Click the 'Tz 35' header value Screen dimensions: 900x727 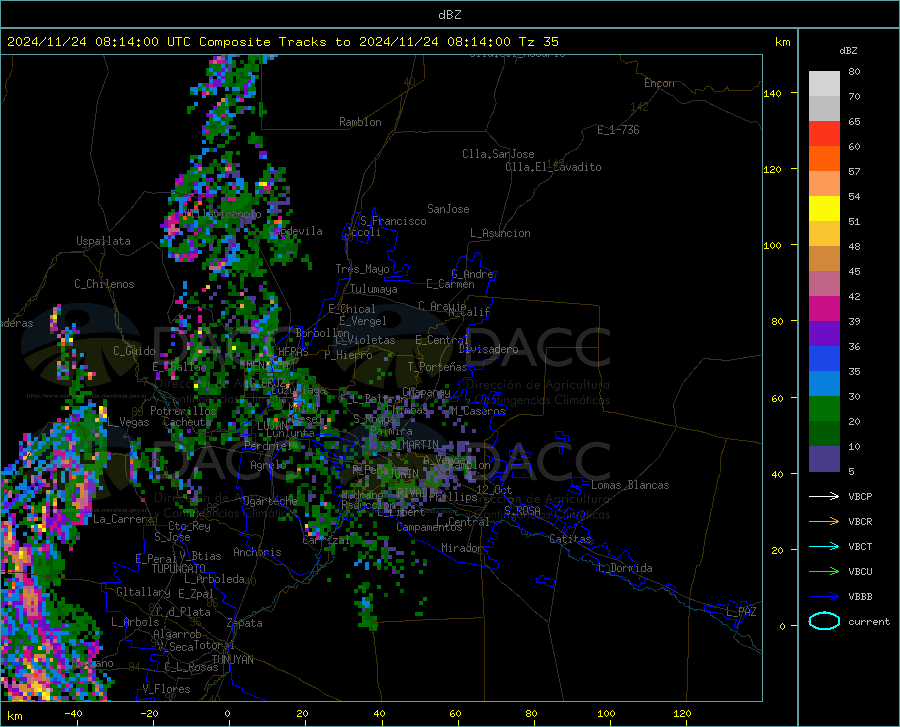click(538, 42)
